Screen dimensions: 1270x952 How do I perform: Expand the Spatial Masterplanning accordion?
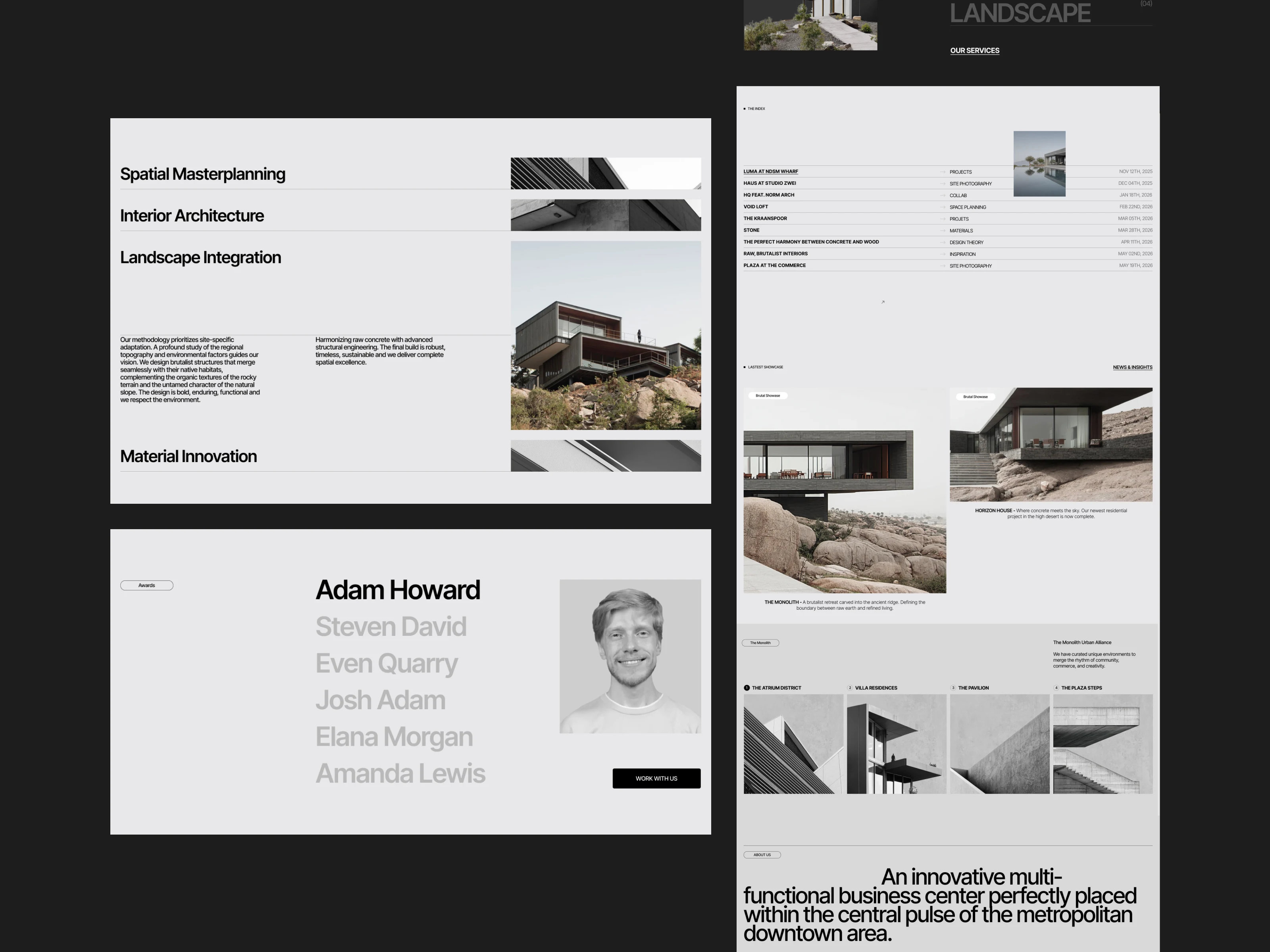[x=203, y=174]
